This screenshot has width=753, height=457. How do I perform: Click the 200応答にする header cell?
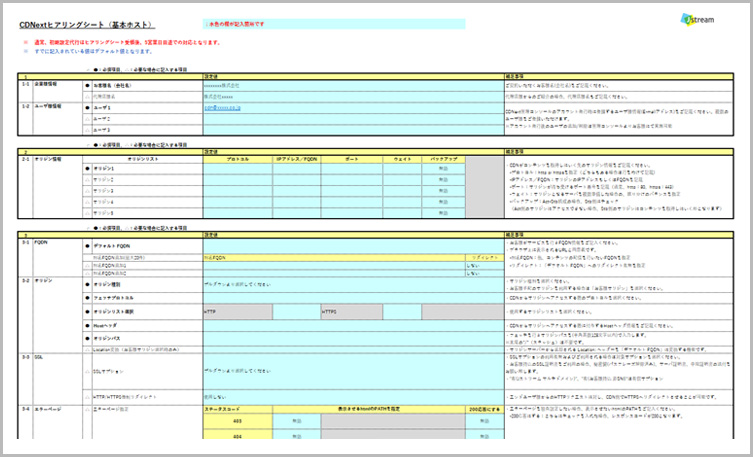pos(485,409)
